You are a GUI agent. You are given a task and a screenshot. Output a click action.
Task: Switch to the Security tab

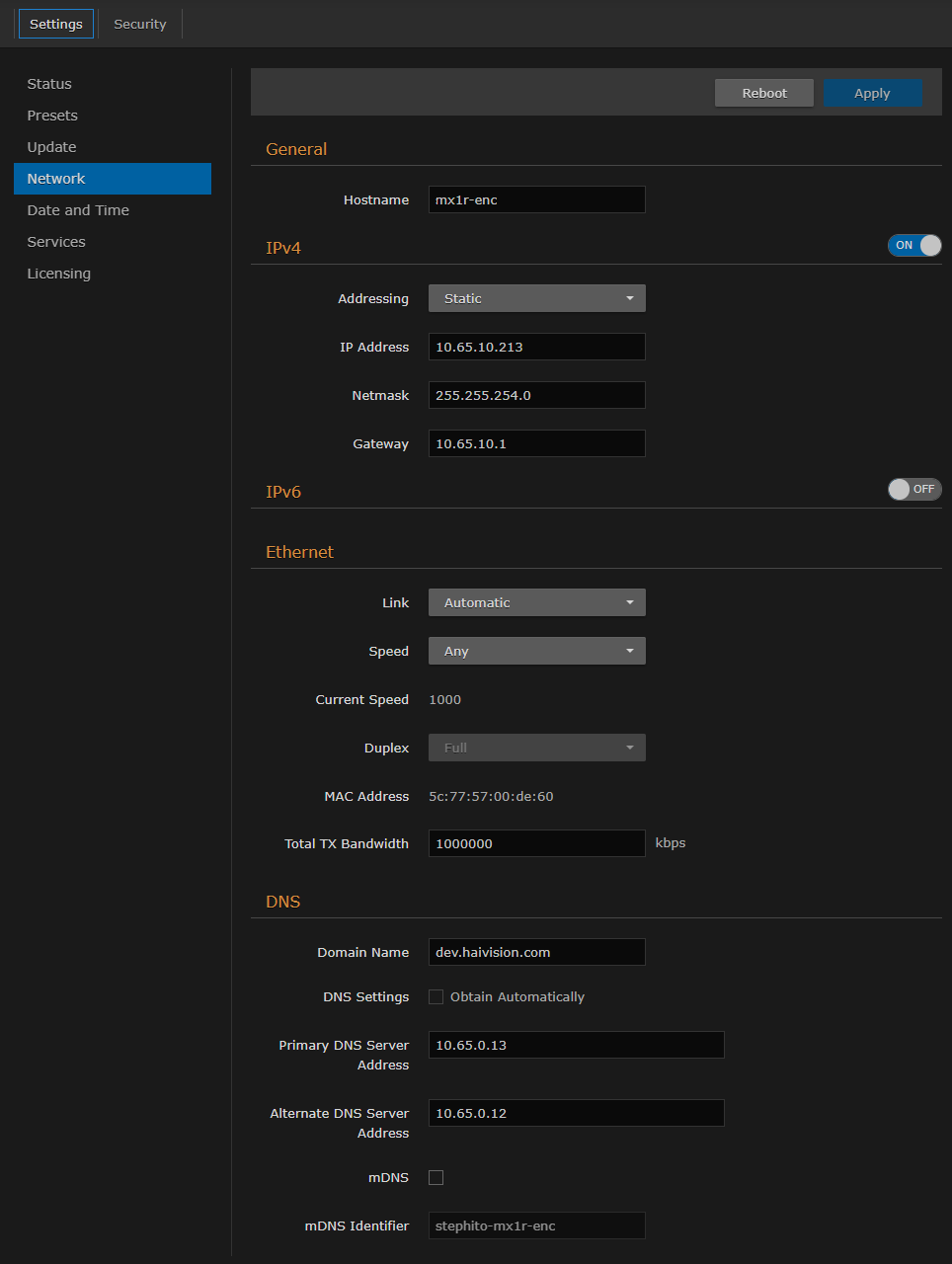pos(139,24)
